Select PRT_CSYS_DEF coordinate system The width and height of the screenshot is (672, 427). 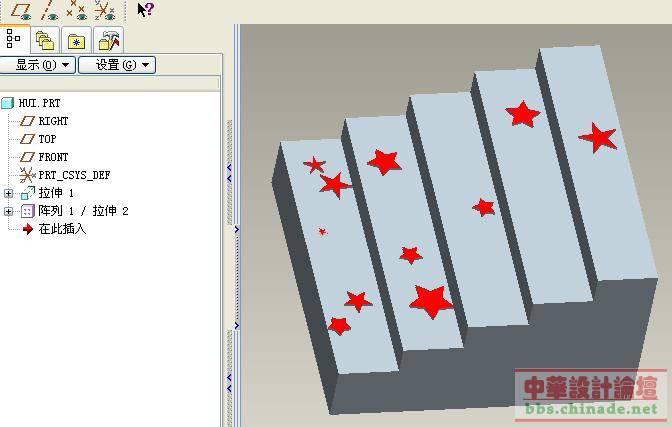[74, 175]
